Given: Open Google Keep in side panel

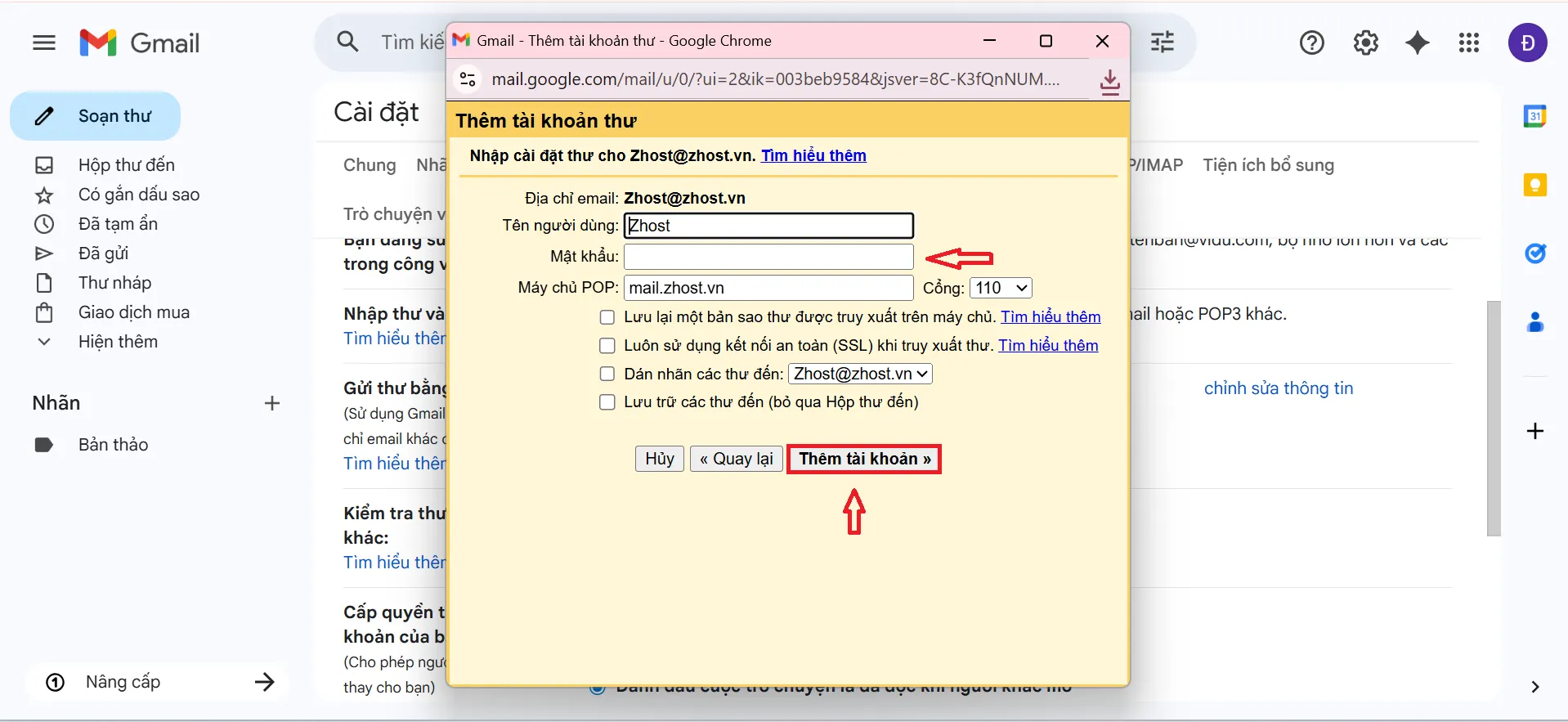Looking at the screenshot, I should (1534, 186).
